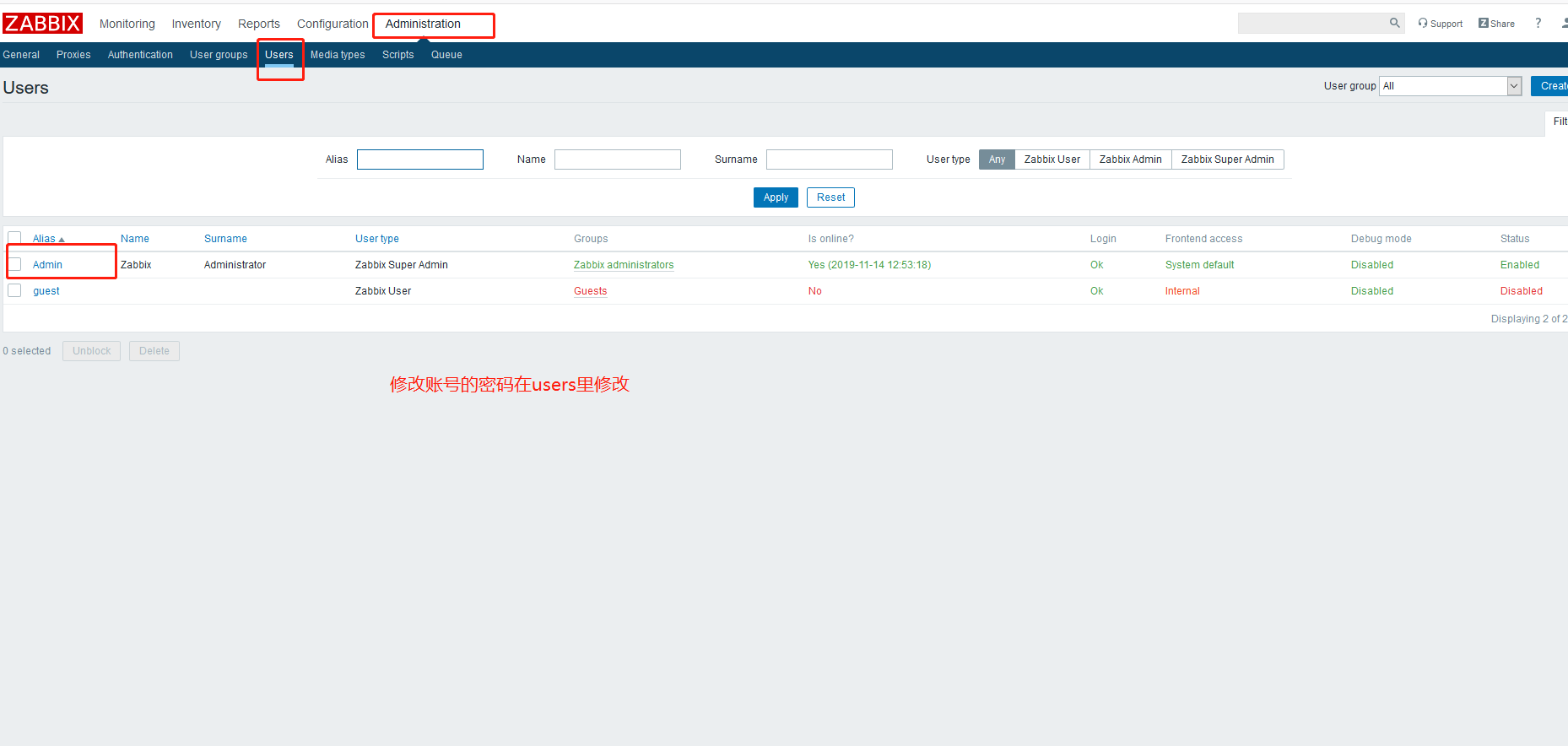Sort by Surname column header
The image size is (1568, 746).
225,239
